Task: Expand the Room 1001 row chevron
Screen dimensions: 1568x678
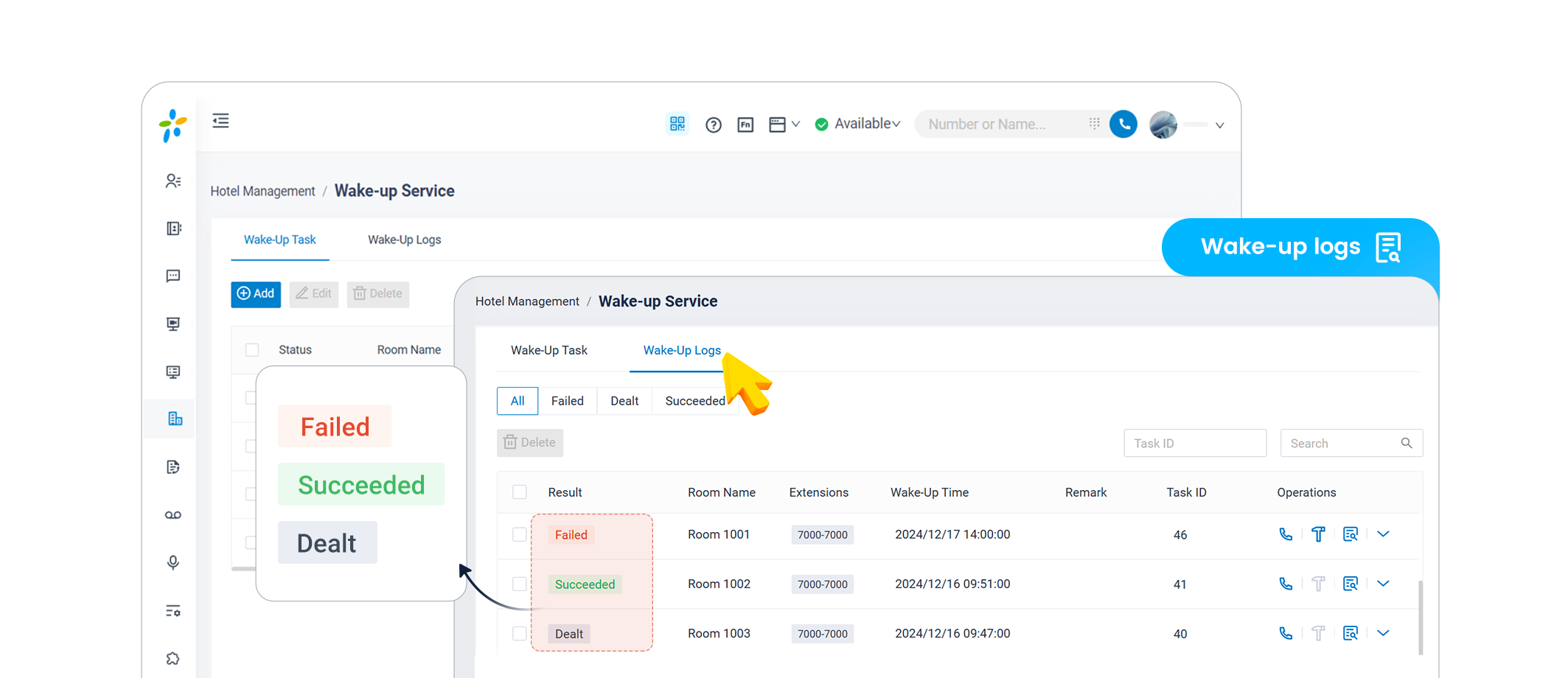Action: [x=1383, y=534]
